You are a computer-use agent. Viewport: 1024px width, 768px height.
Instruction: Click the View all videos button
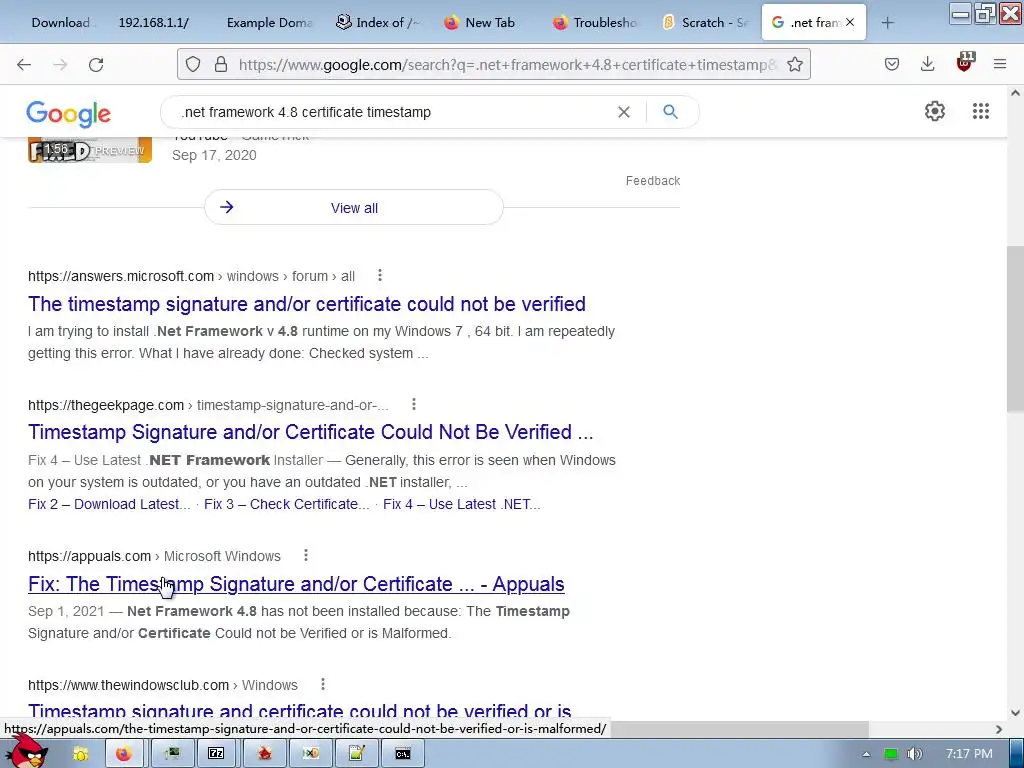354,208
